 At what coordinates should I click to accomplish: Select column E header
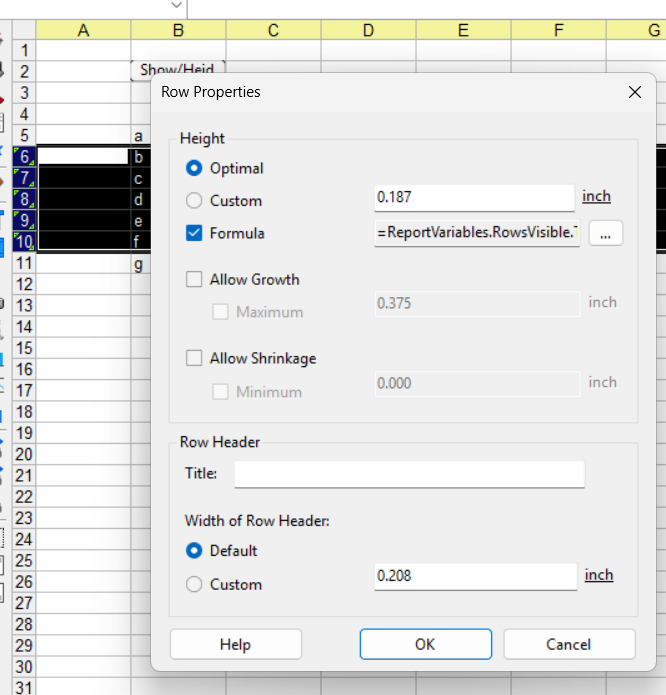click(463, 30)
